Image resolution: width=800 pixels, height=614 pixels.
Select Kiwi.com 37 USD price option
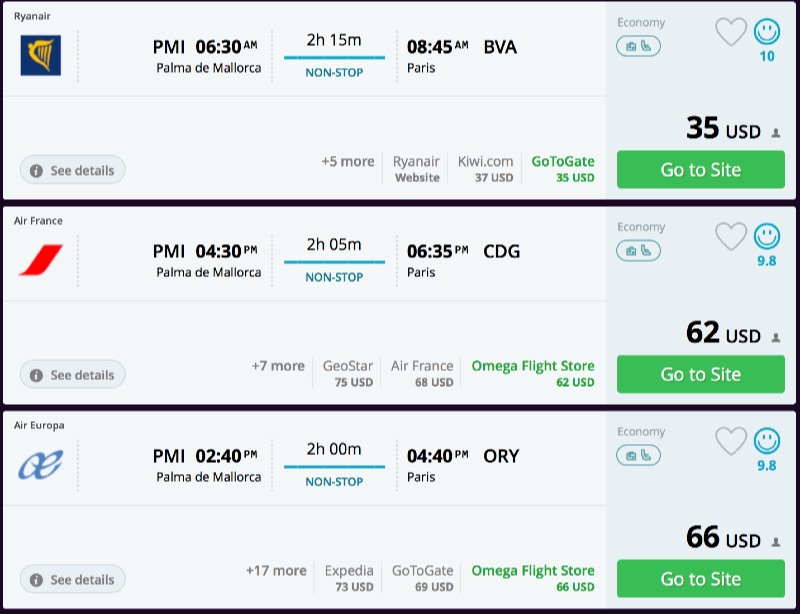pyautogui.click(x=485, y=169)
